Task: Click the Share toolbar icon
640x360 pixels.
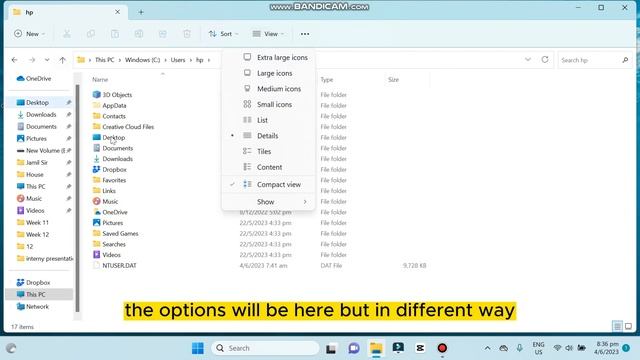Action: click(x=163, y=34)
